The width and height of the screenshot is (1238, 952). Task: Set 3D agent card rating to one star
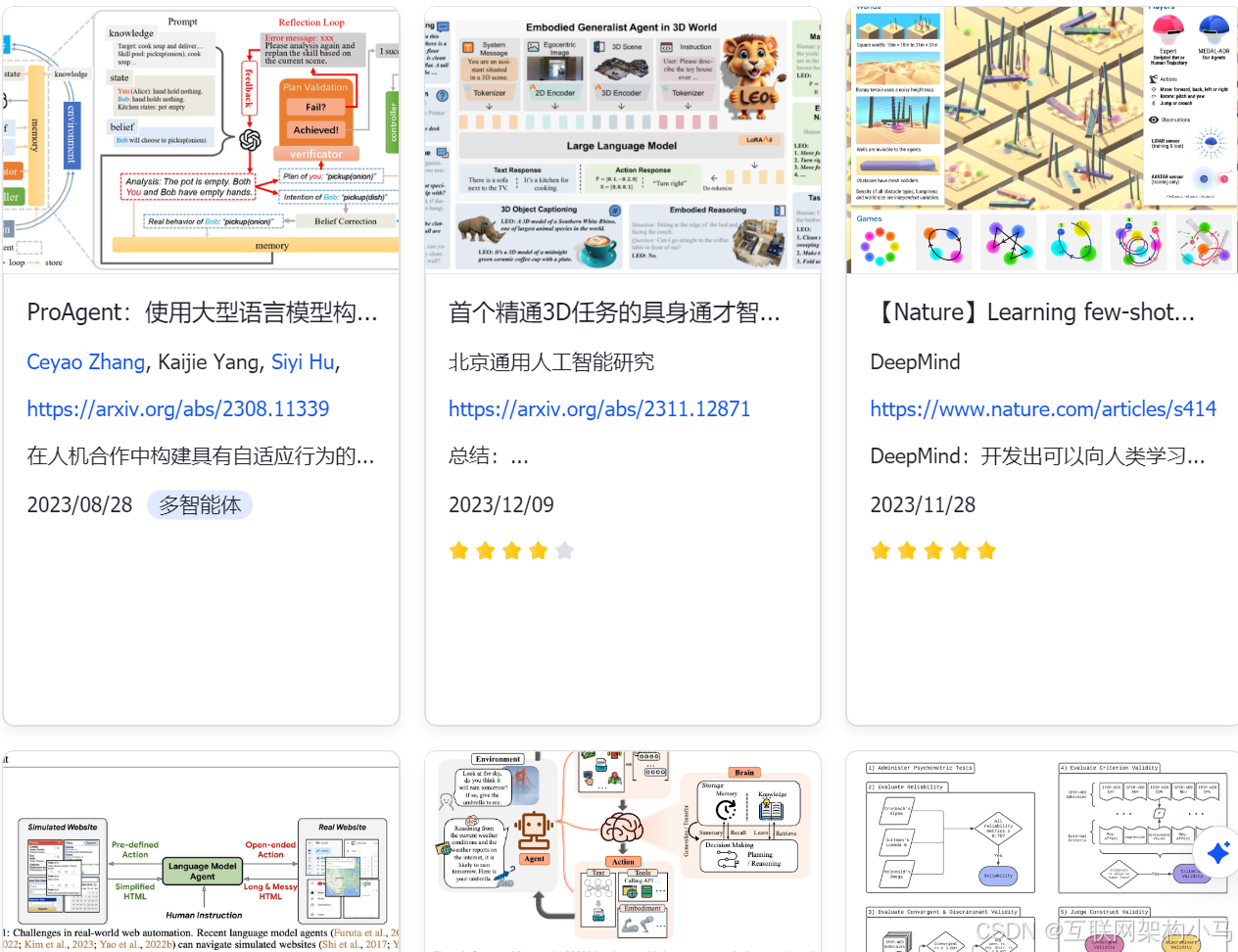tap(458, 550)
